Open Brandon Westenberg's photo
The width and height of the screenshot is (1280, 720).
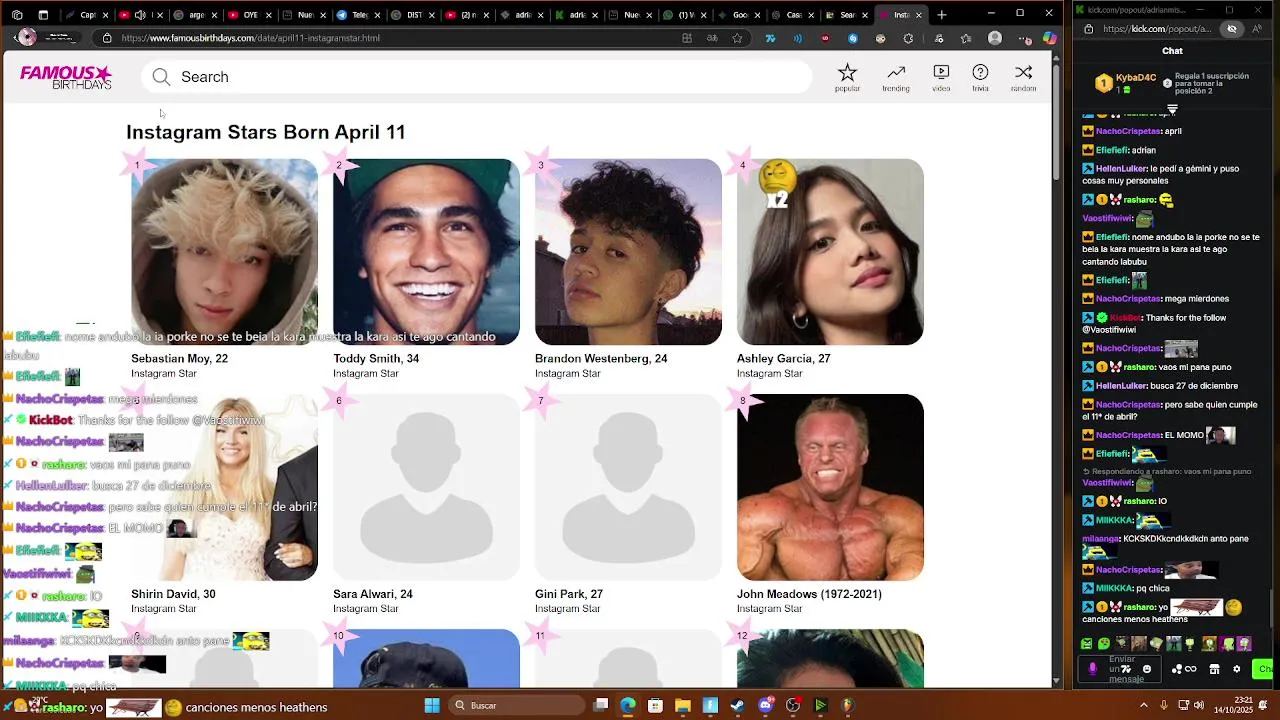(x=628, y=252)
